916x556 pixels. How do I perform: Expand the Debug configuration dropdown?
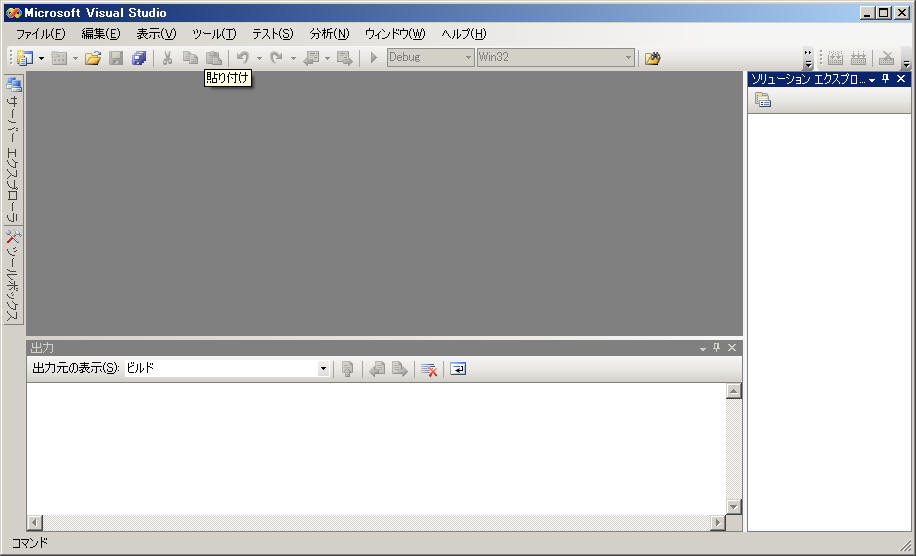[x=468, y=58]
